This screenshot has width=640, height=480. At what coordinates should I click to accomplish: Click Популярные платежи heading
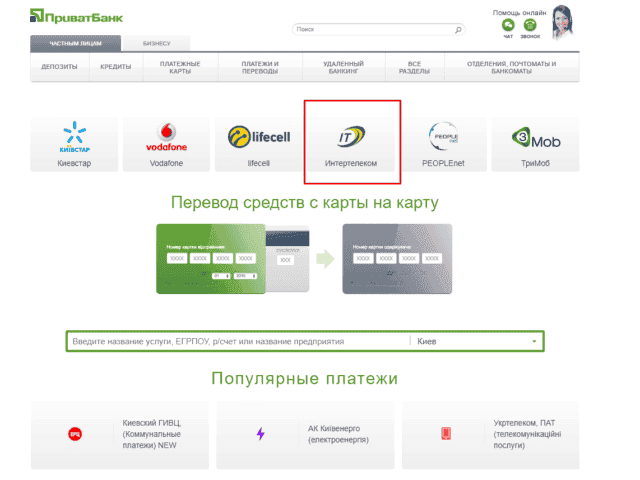click(304, 378)
